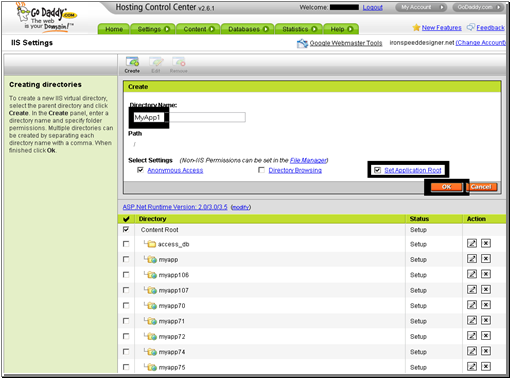The width and height of the screenshot is (510, 378).
Task: Click the edit icon for myapp71 row
Action: [472, 320]
